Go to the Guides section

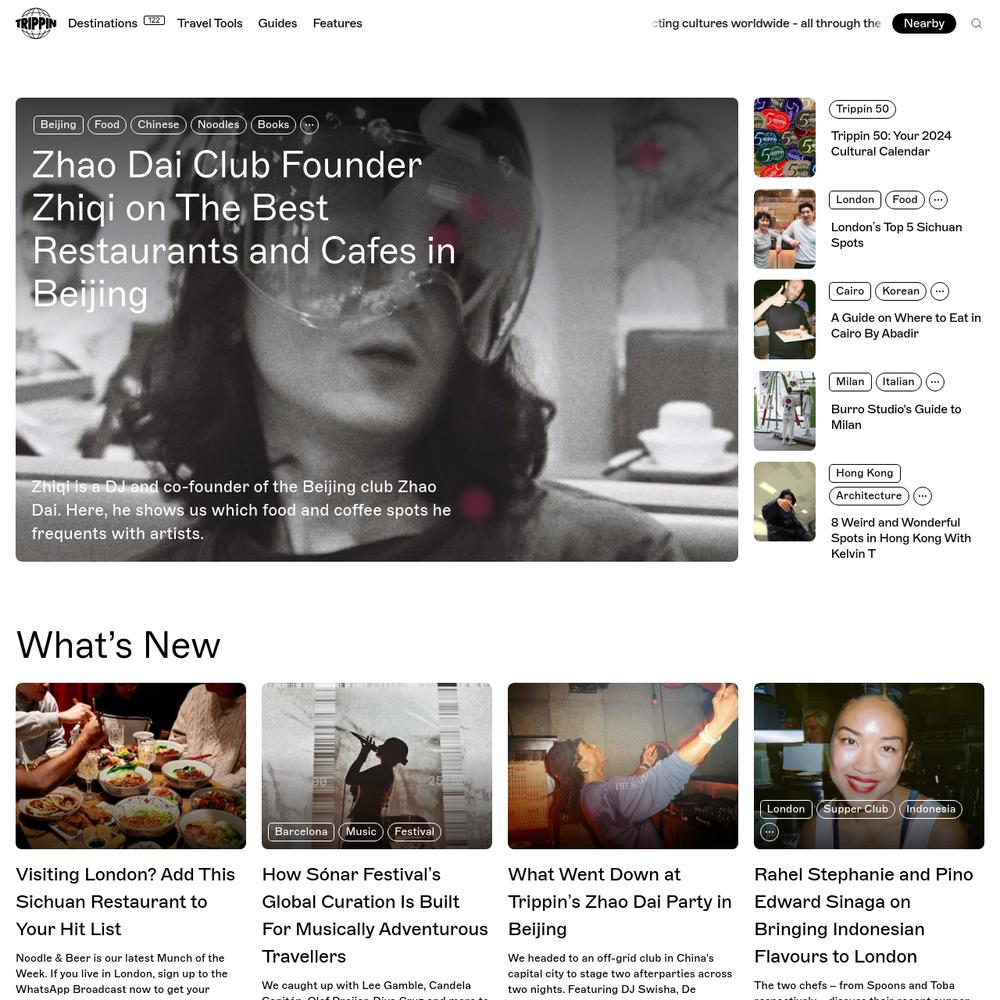click(x=277, y=24)
